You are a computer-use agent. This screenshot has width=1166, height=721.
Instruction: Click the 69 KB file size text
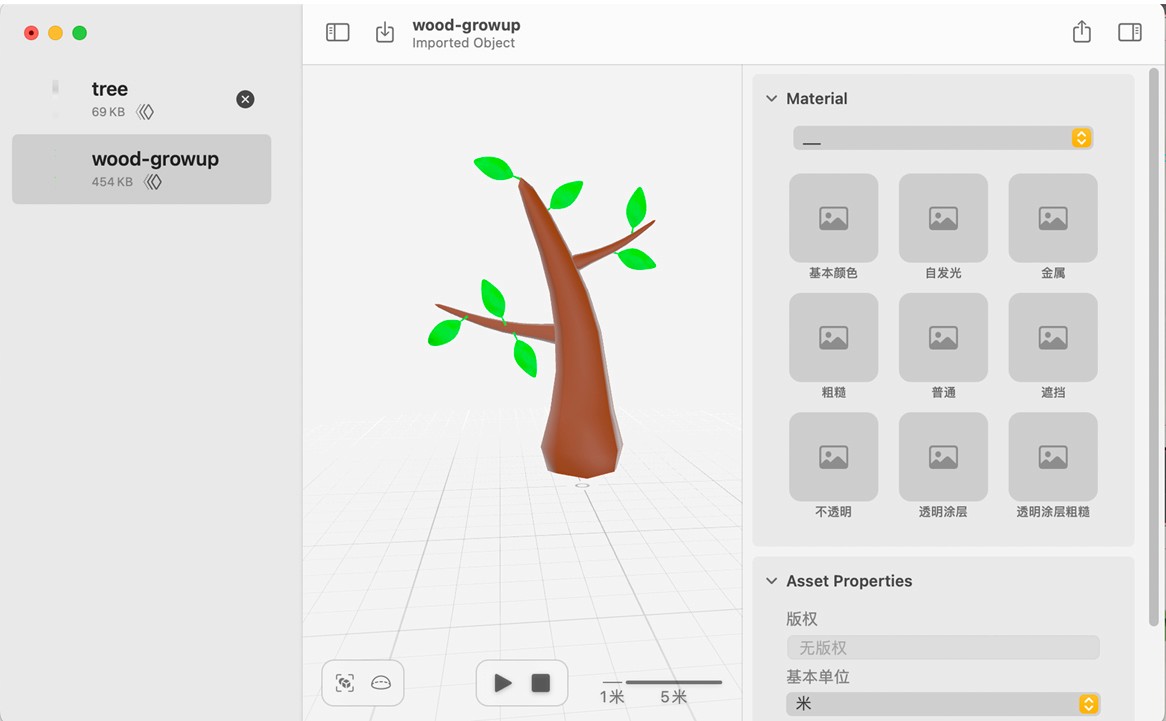tap(109, 112)
